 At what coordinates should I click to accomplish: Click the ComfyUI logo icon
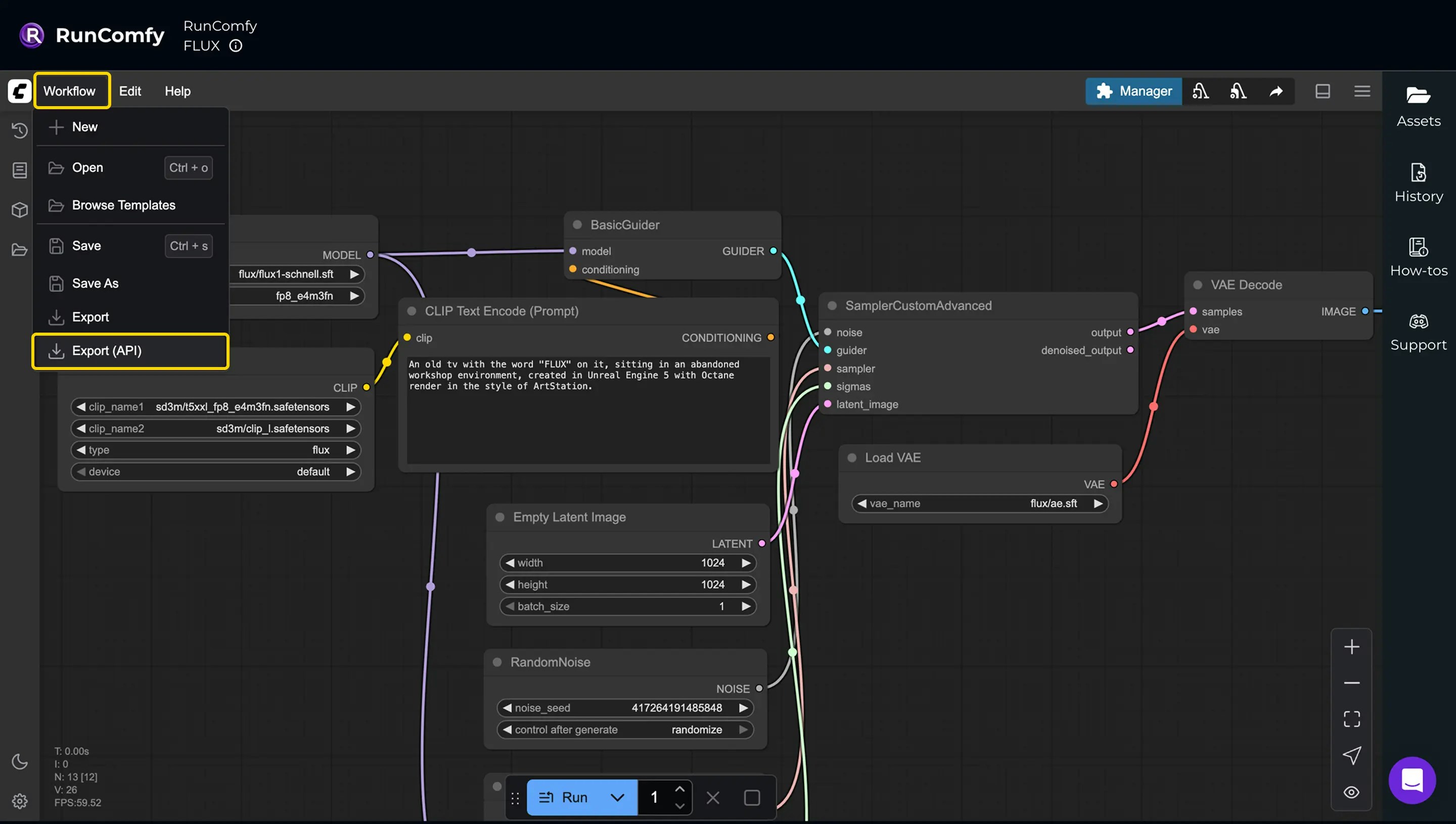coord(20,91)
